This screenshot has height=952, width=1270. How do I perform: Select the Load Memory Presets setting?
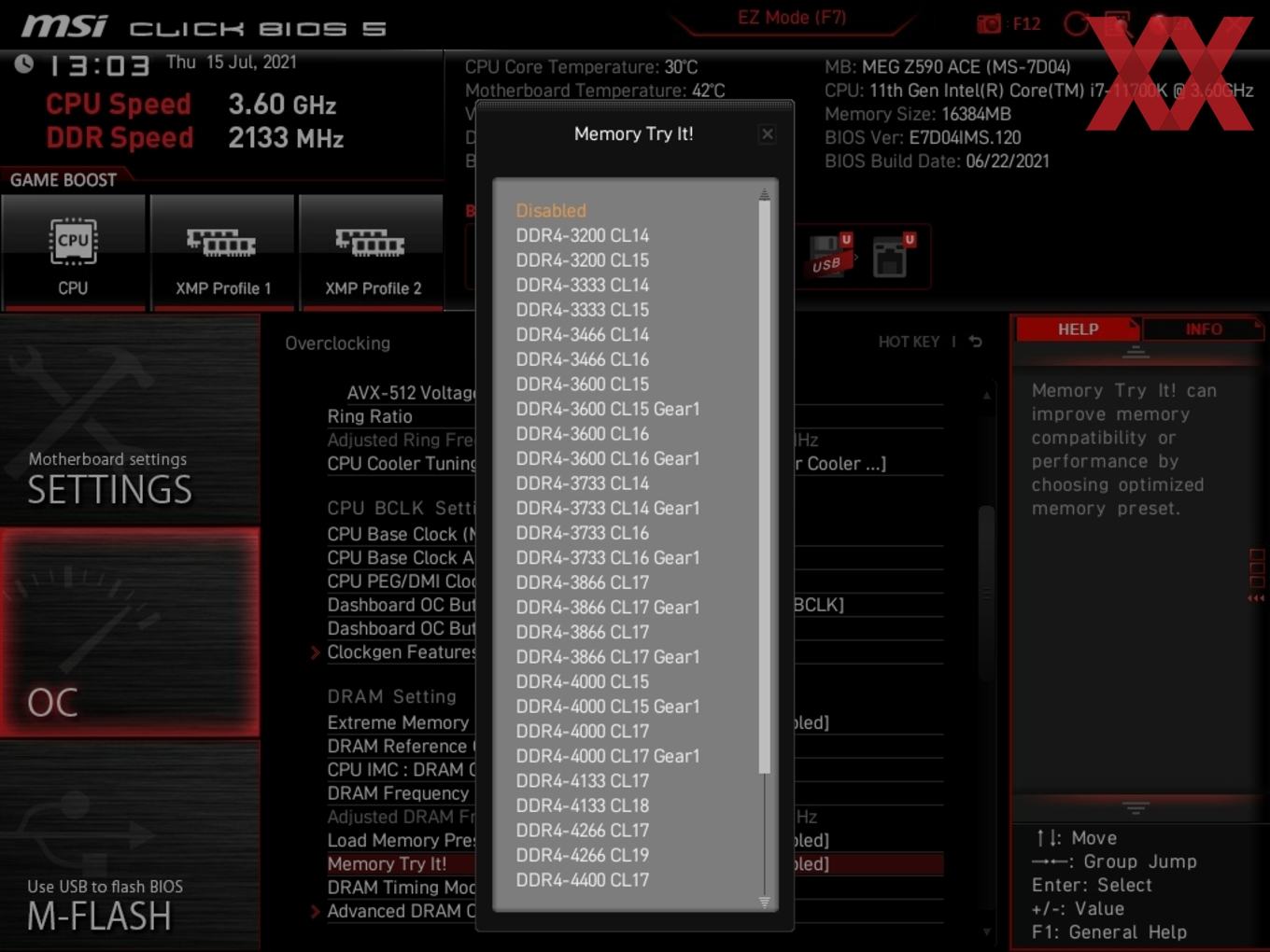coord(402,840)
